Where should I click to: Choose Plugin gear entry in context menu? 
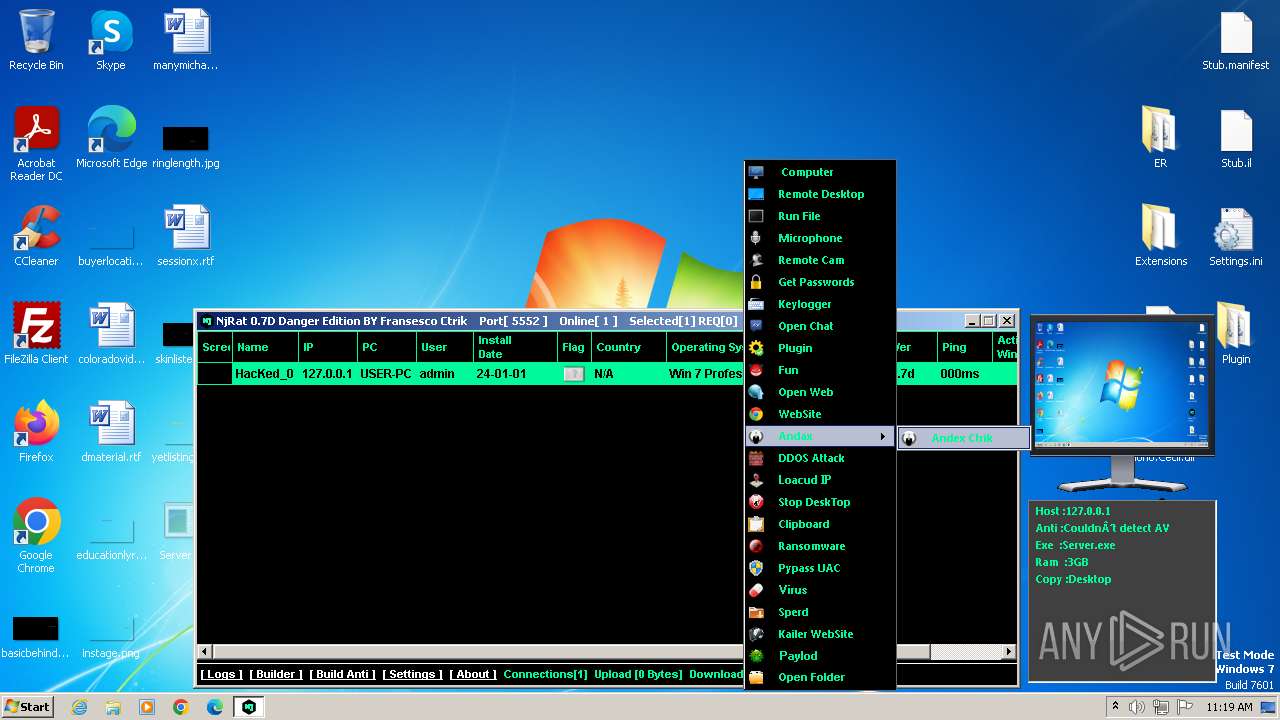click(x=820, y=348)
